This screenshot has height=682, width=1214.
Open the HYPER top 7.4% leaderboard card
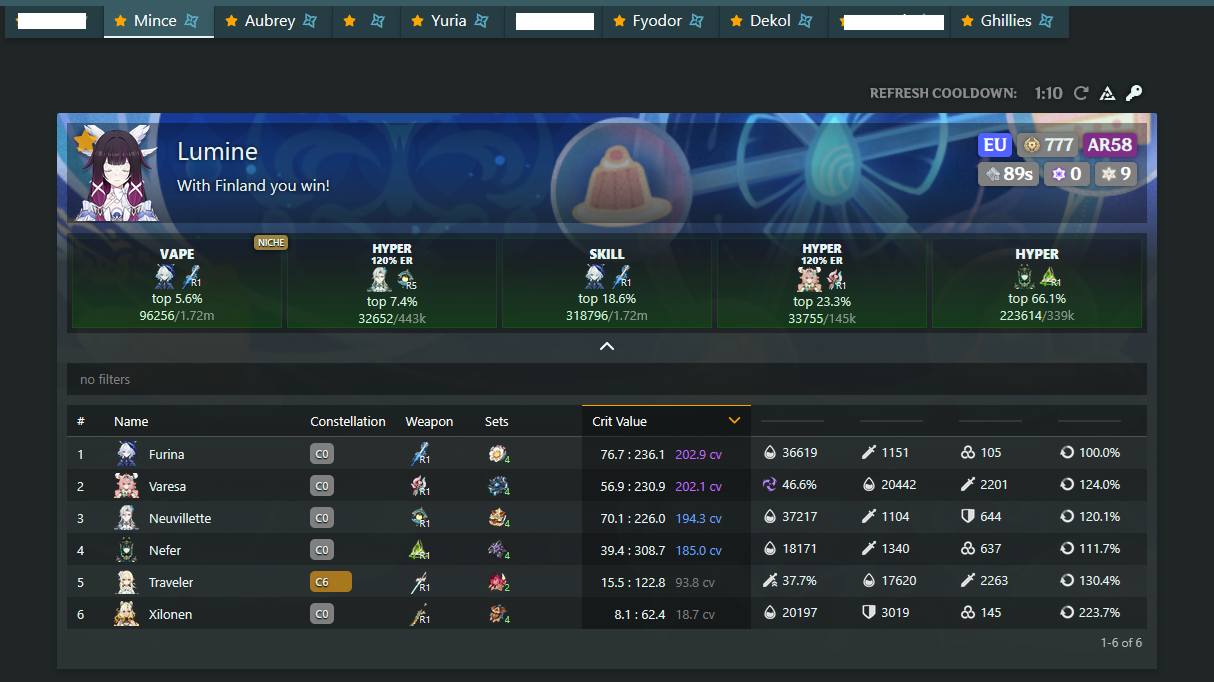pos(392,283)
